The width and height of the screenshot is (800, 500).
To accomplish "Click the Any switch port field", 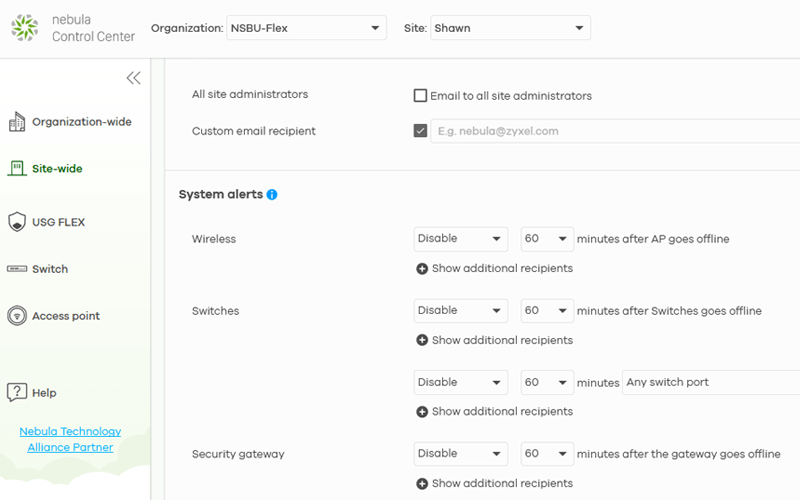I will click(x=711, y=382).
